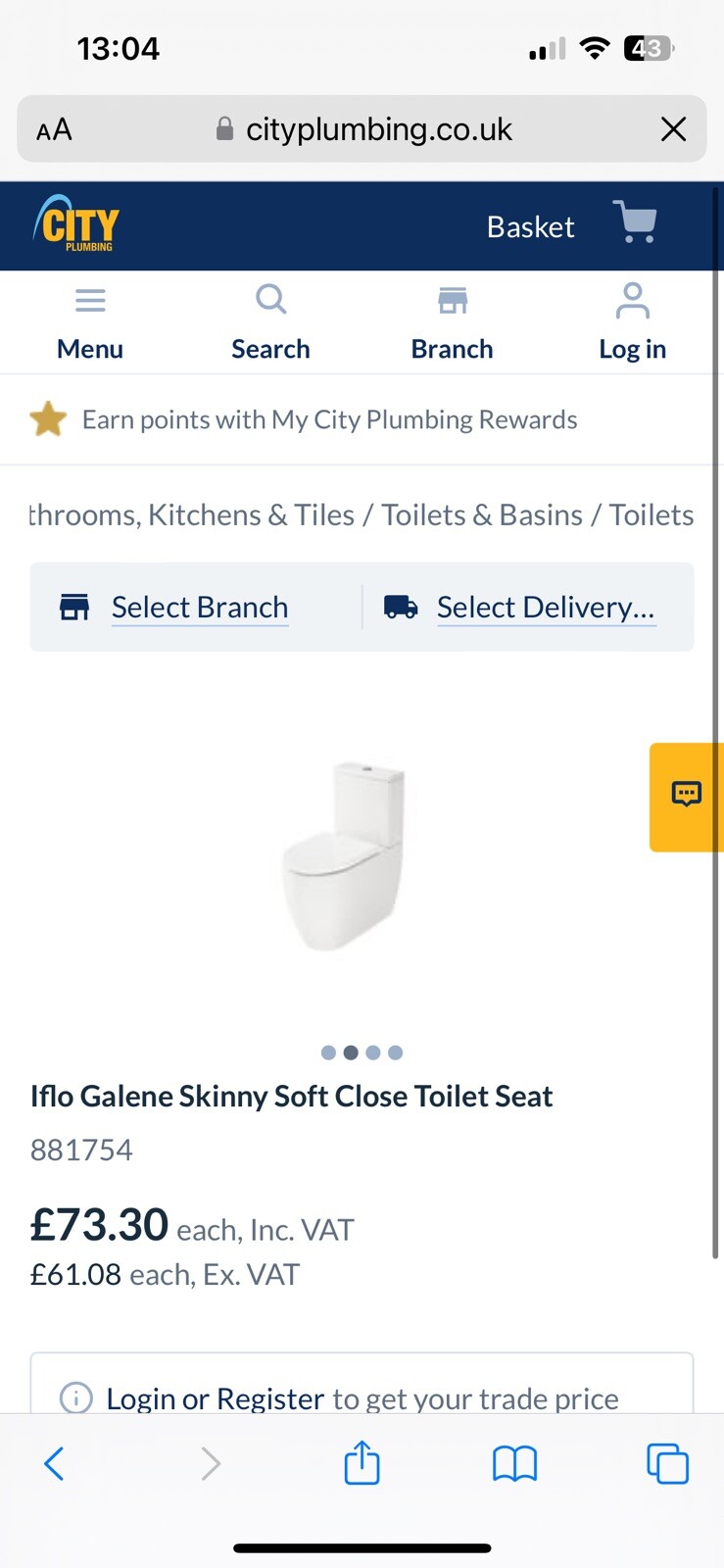Open the AA reader text-size menu
Image resolution: width=724 pixels, height=1568 pixels.
55,129
